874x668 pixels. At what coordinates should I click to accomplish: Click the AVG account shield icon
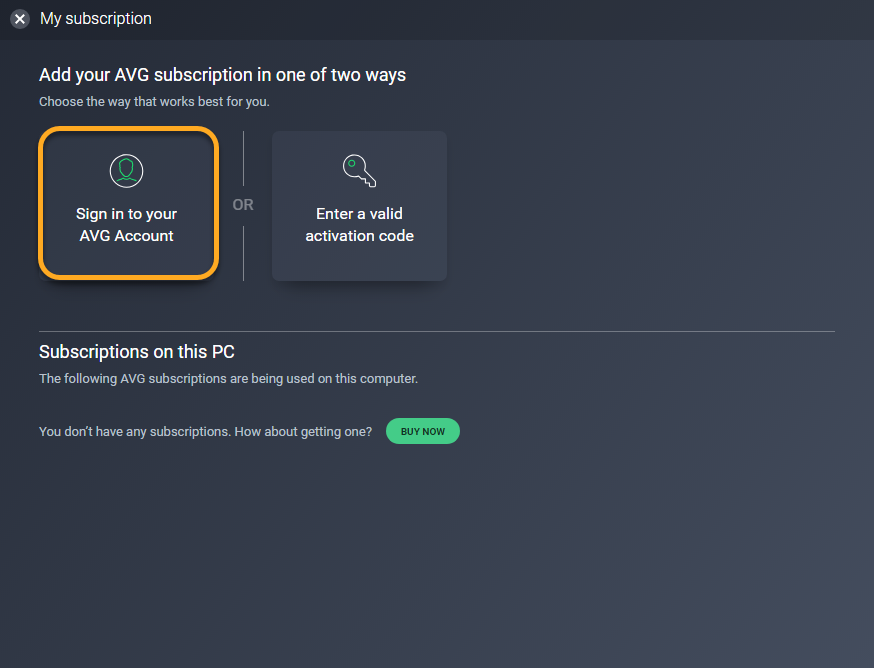(x=127, y=171)
